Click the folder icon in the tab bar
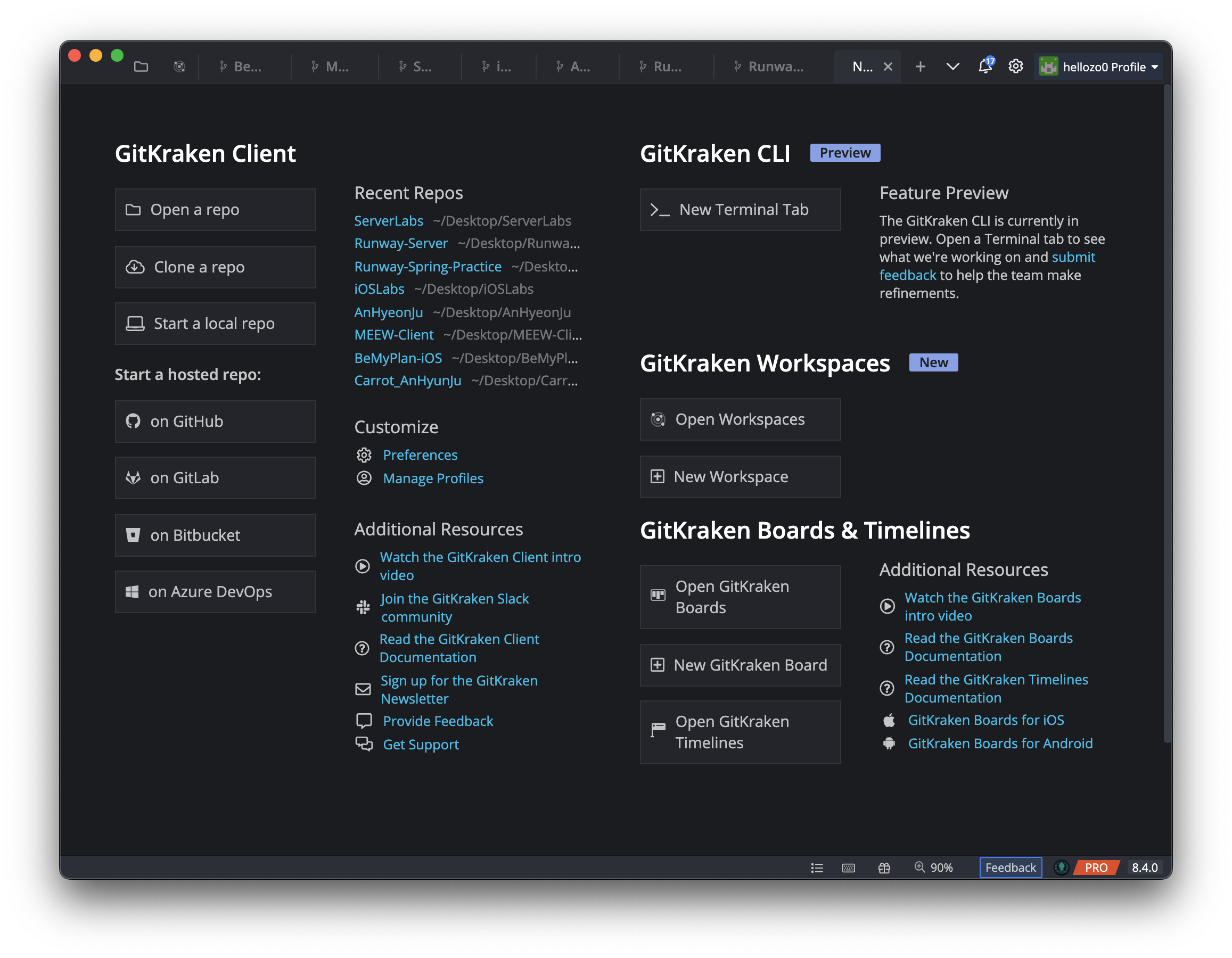 (141, 67)
